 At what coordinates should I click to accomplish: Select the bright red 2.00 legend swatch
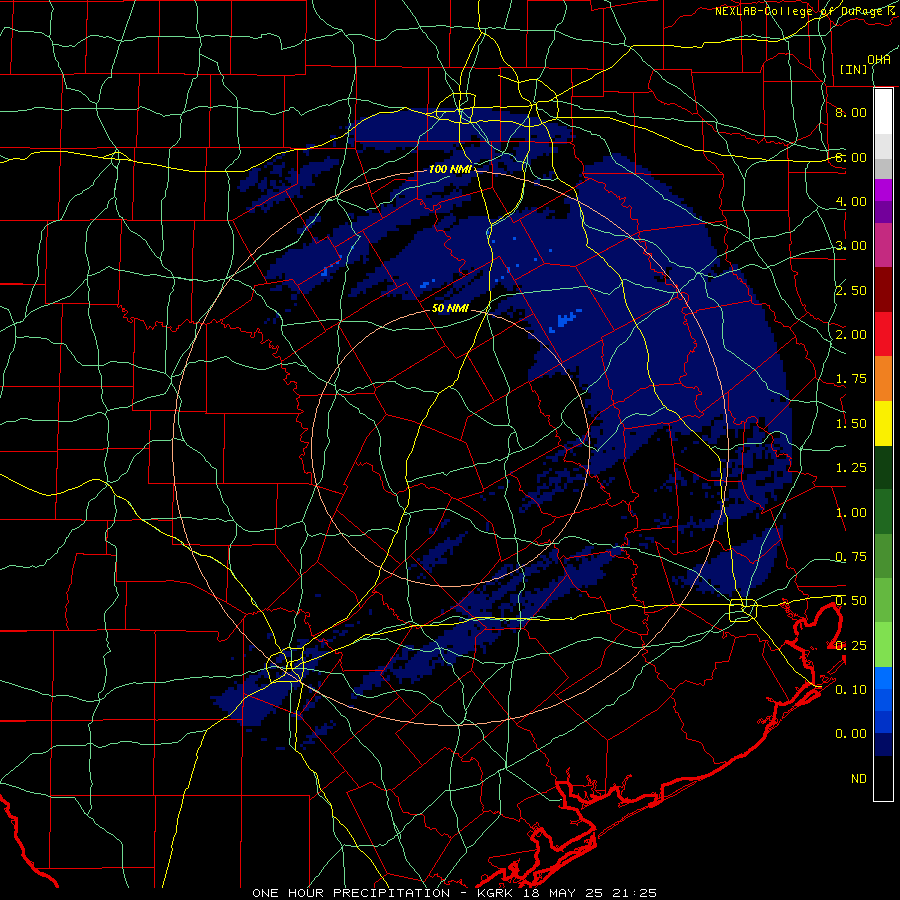(x=883, y=334)
